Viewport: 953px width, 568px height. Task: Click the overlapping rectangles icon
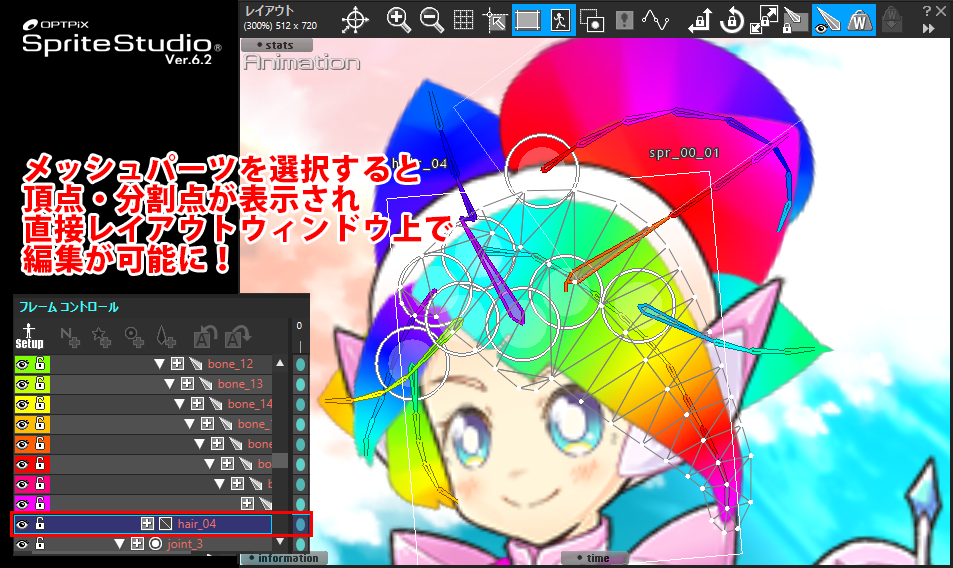coord(591,20)
